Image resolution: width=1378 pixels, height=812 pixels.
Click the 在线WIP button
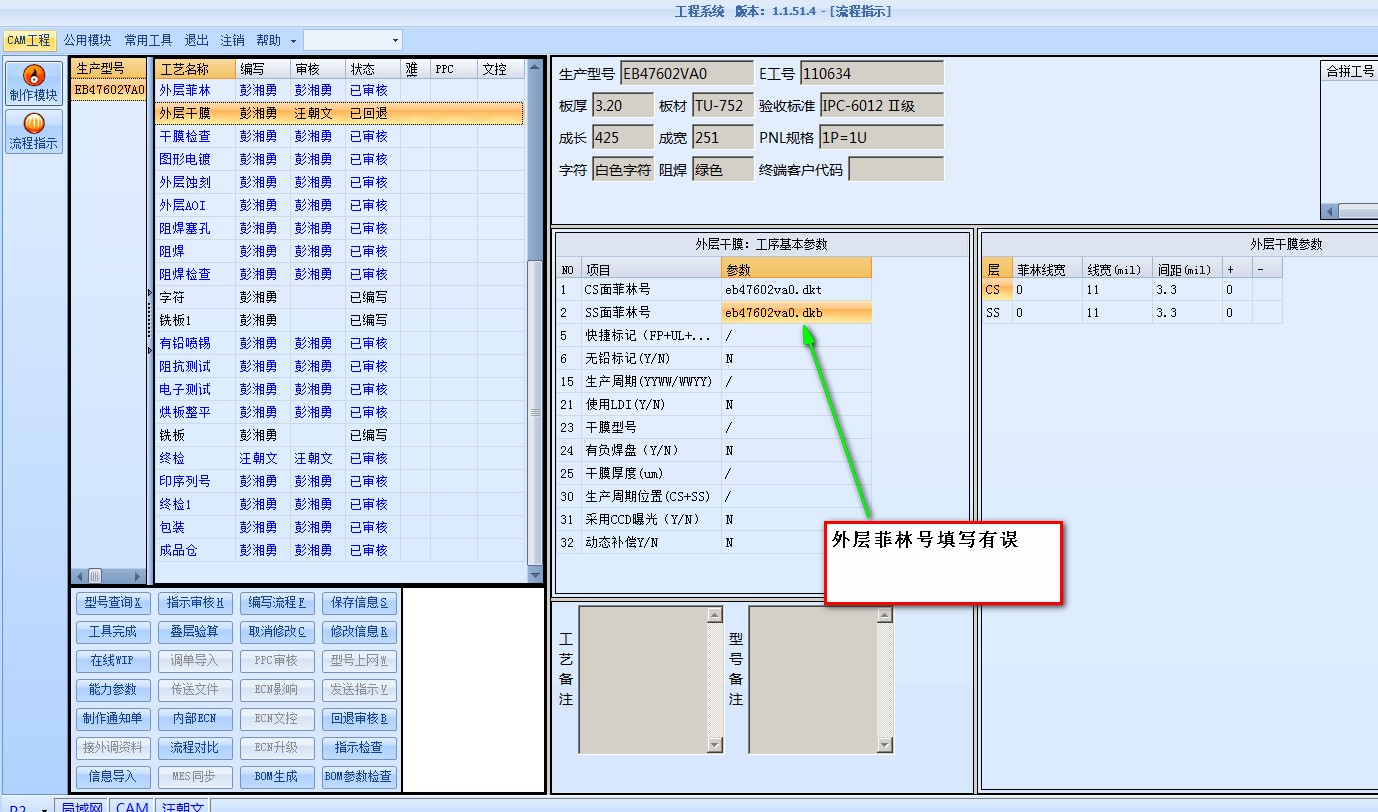click(x=113, y=661)
